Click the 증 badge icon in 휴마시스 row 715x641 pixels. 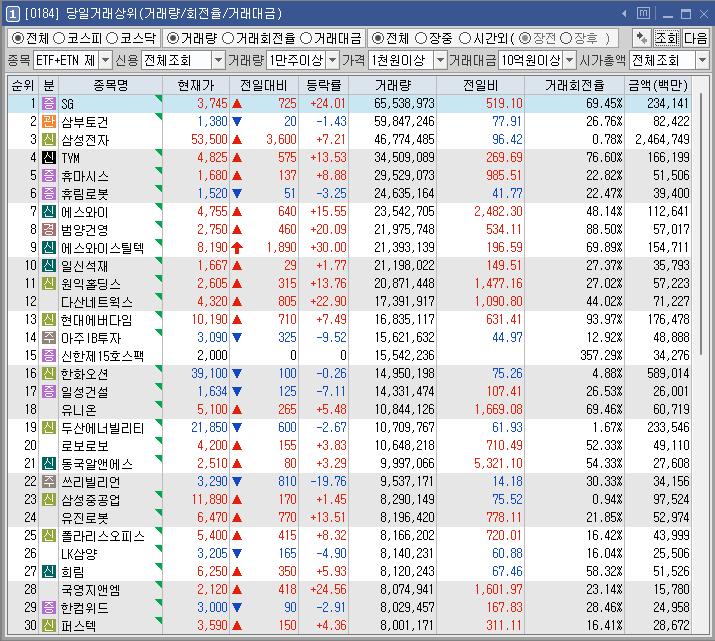tap(49, 176)
